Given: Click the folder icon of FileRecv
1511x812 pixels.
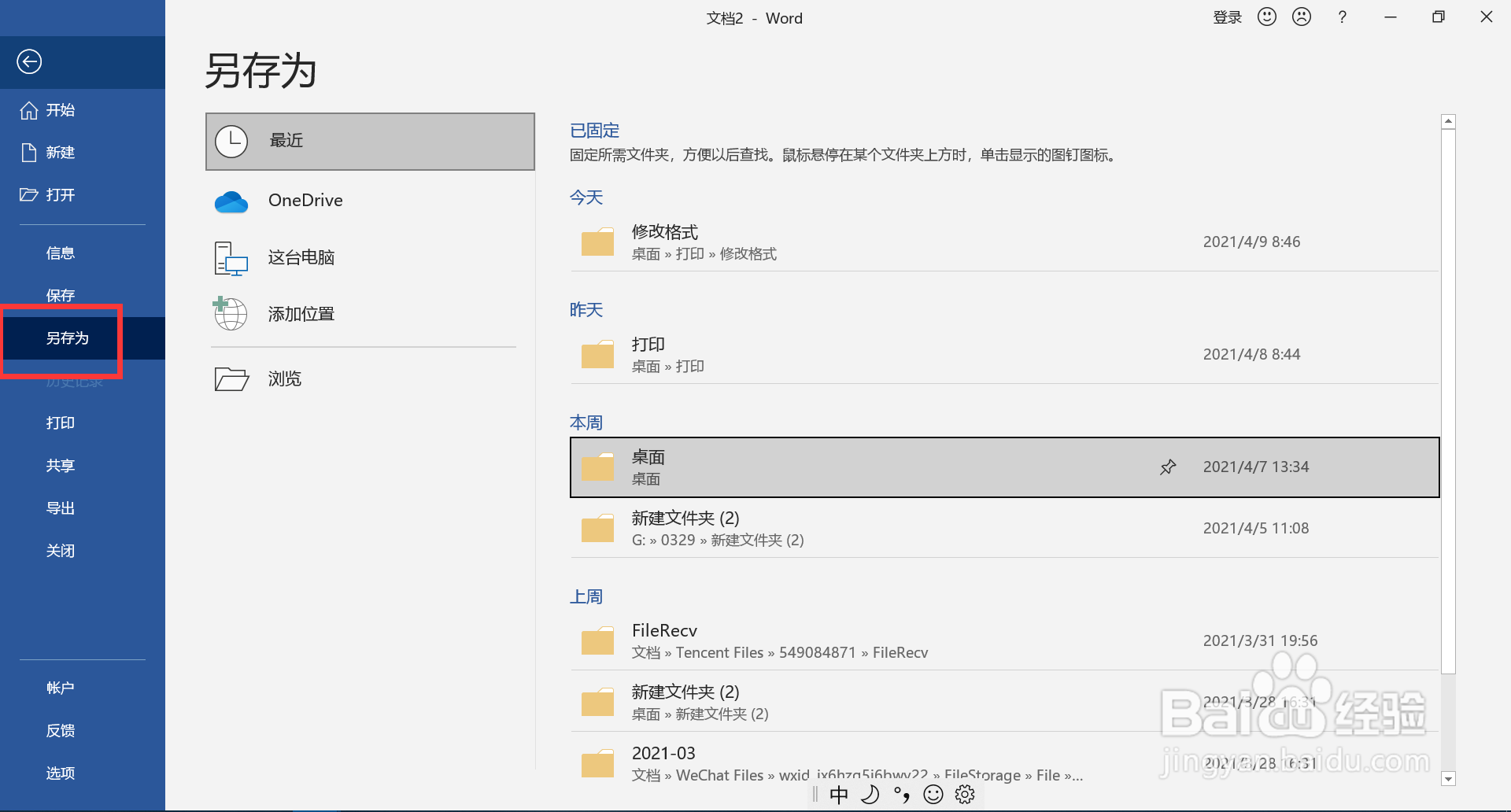Looking at the screenshot, I should [x=597, y=640].
